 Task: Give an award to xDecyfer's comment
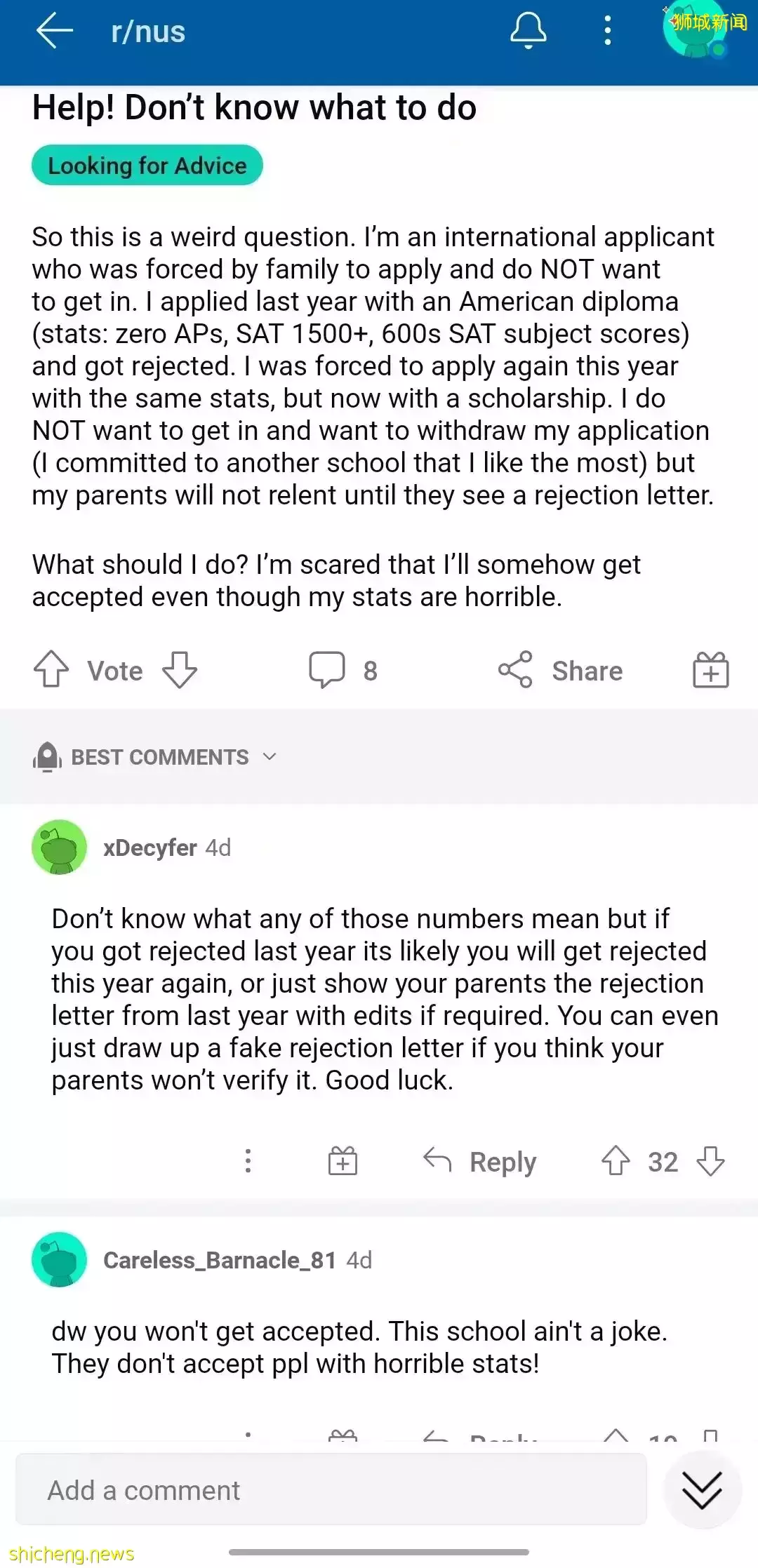(343, 1161)
